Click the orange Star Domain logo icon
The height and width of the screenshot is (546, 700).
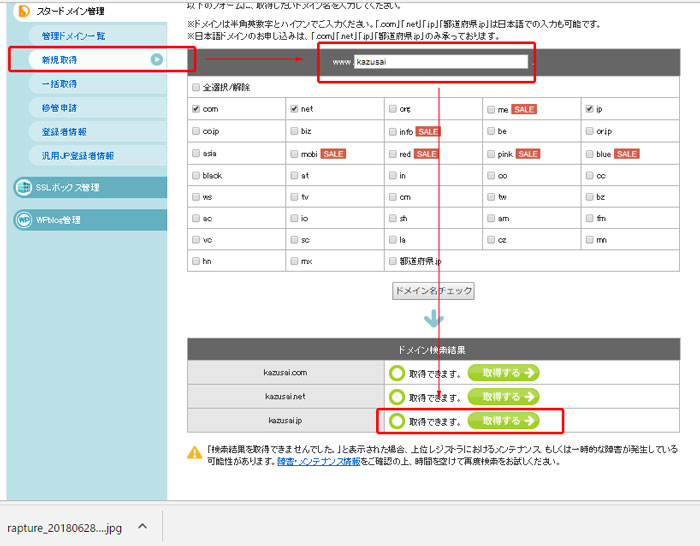(23, 11)
